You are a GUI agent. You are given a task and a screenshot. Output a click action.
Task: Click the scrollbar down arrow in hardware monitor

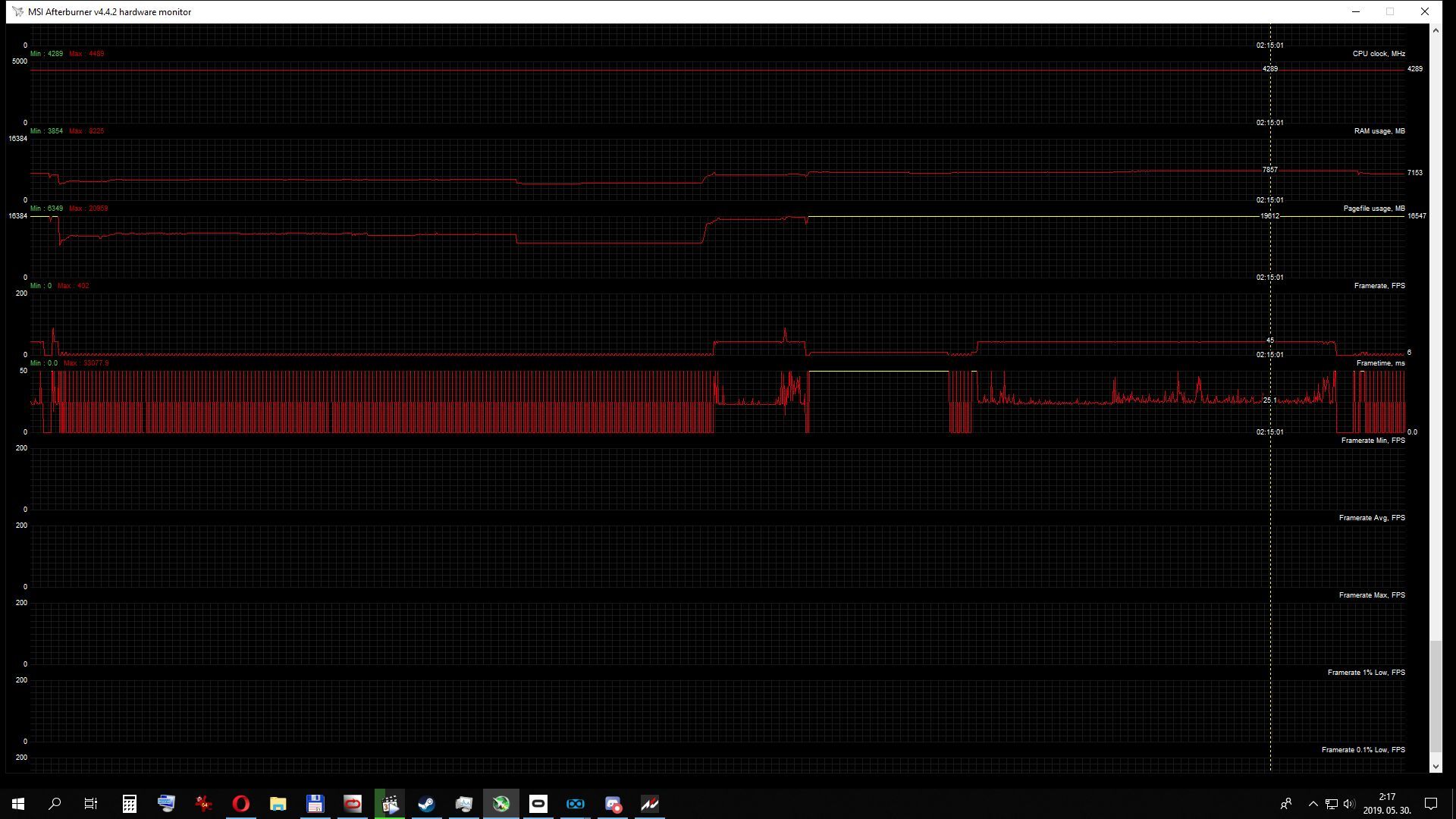(1436, 767)
